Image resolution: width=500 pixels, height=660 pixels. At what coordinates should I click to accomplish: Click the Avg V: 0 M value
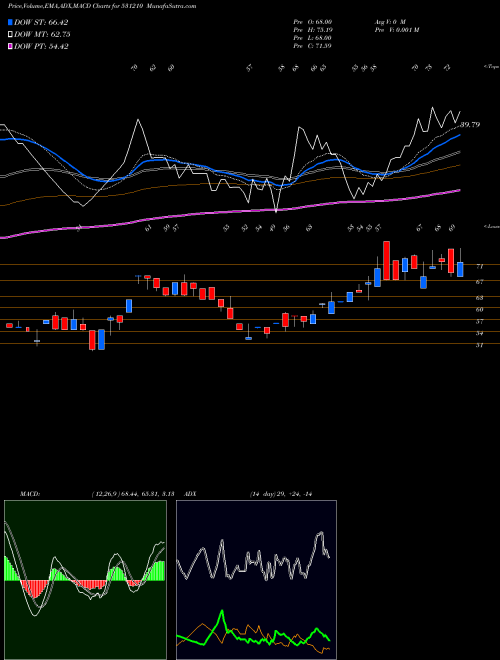pos(389,21)
